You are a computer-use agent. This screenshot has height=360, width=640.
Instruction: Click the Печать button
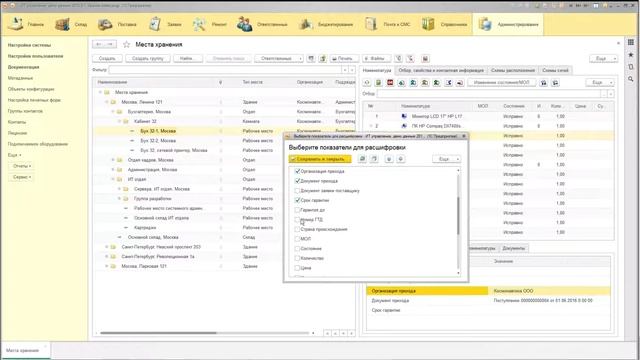344,59
